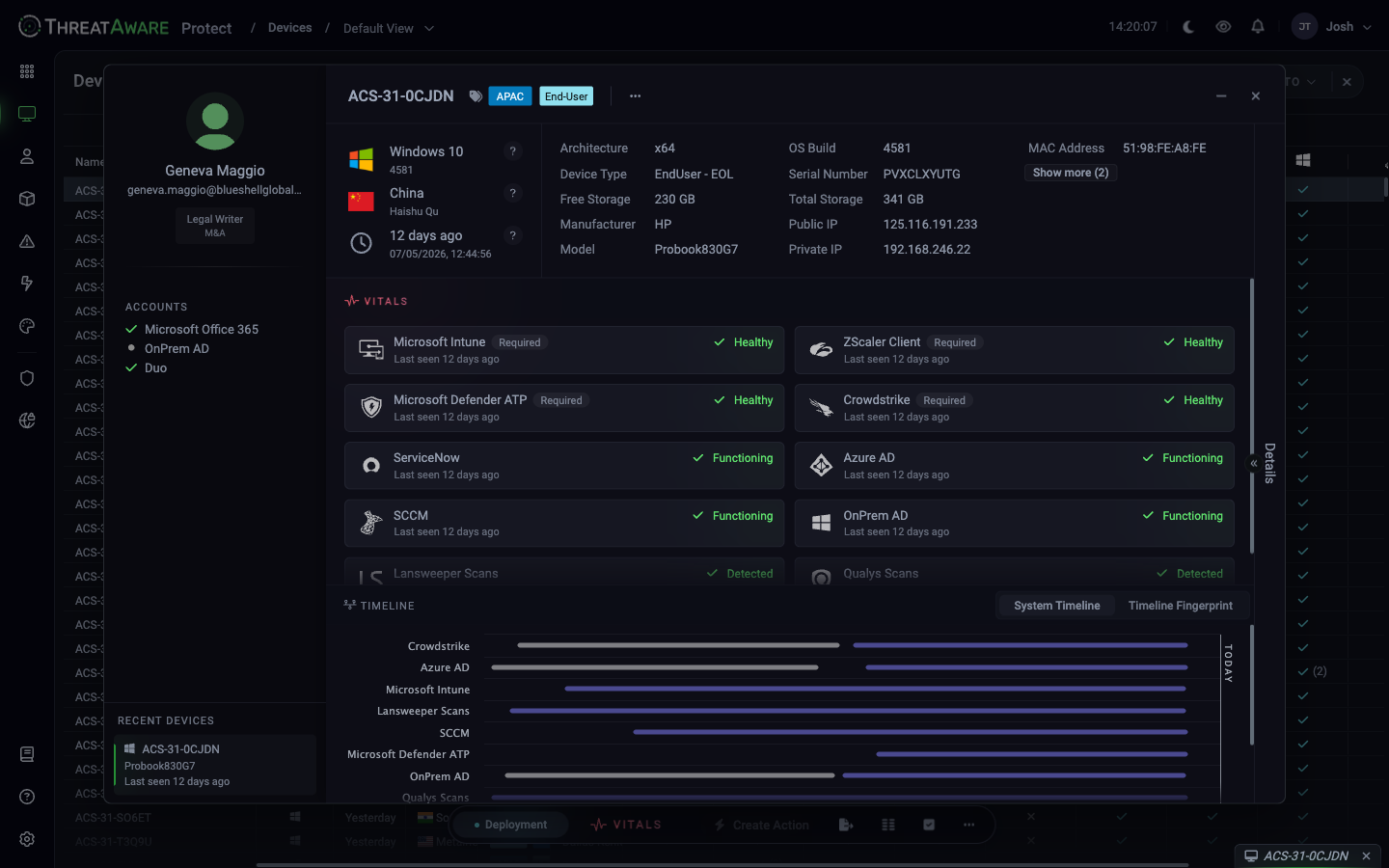Click help icon beside China location

[512, 193]
